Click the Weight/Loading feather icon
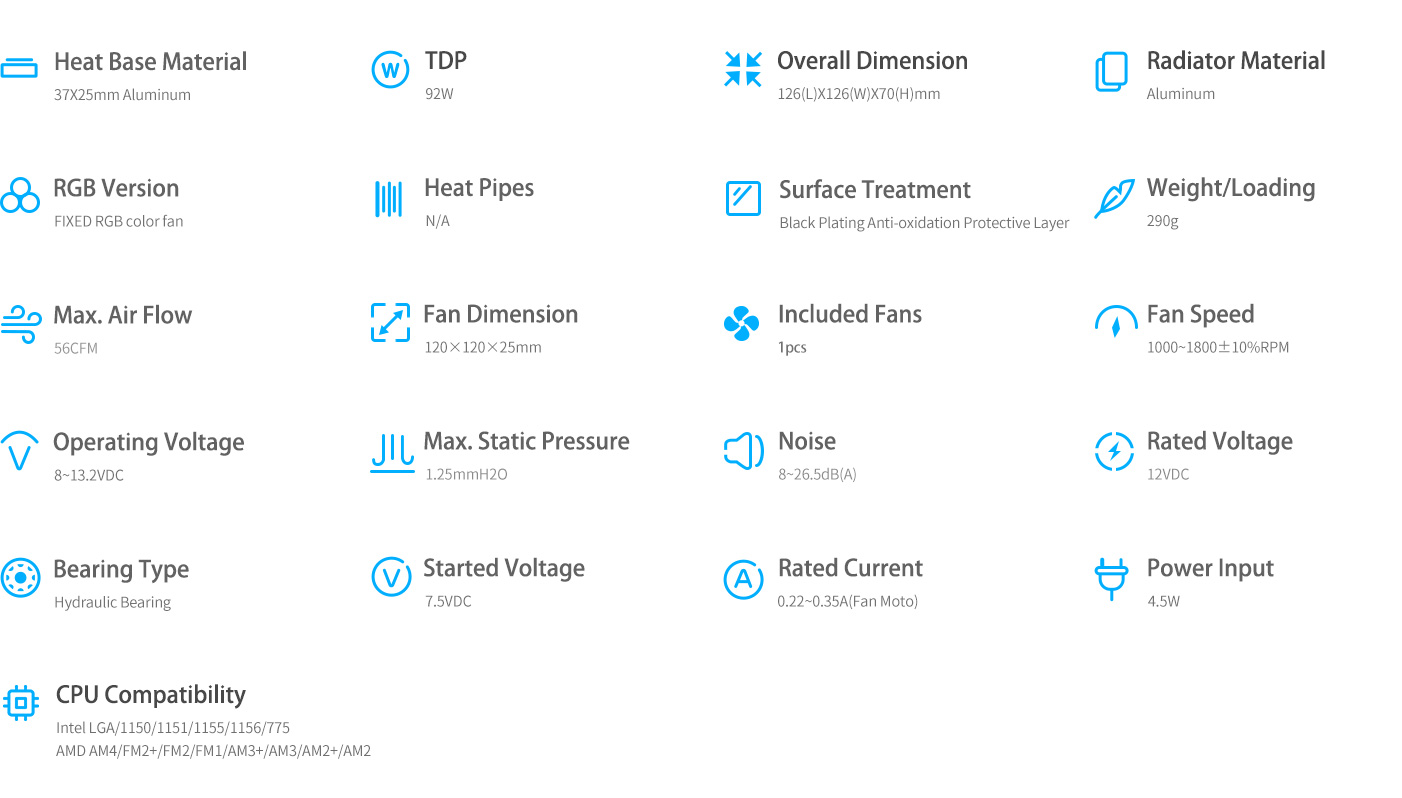The height and width of the screenshot is (798, 1402). [1114, 198]
